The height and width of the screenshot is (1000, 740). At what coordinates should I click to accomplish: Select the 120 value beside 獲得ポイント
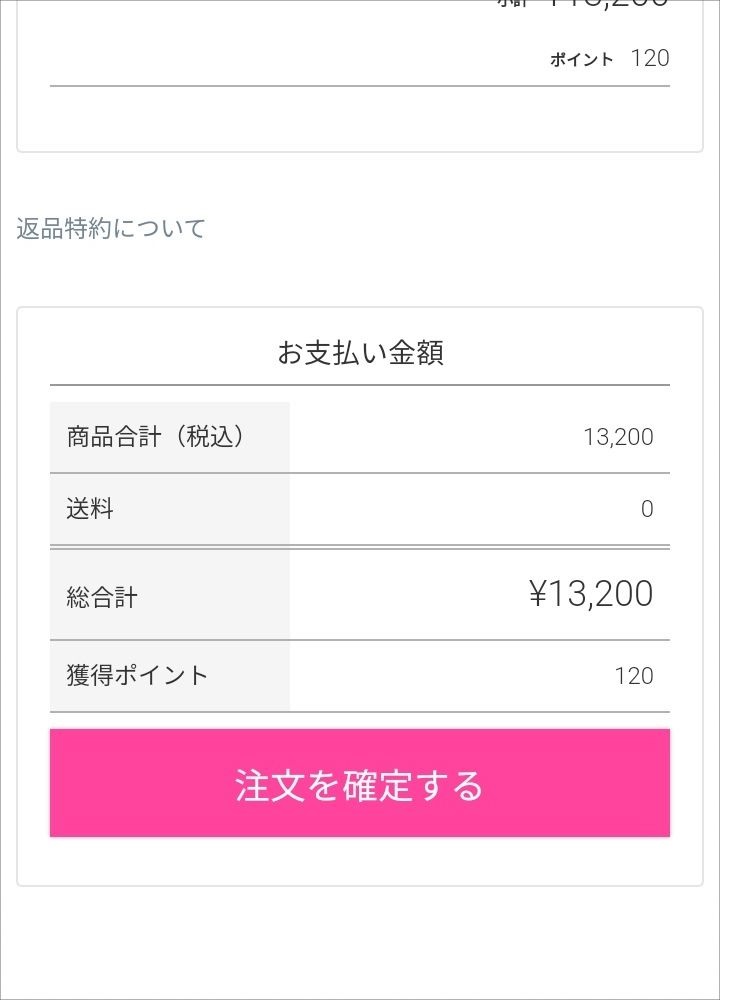tap(634, 676)
